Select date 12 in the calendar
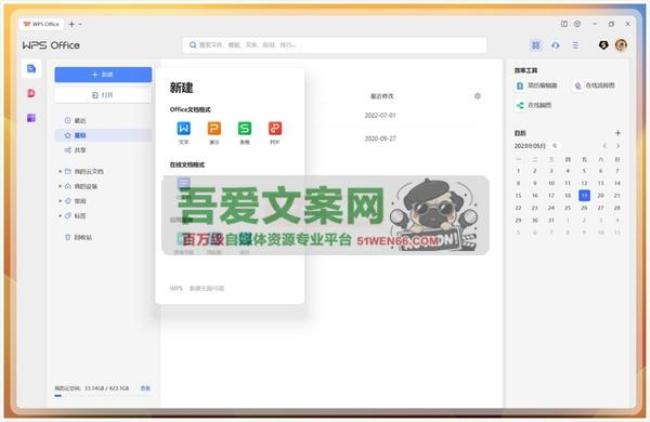 coord(584,183)
